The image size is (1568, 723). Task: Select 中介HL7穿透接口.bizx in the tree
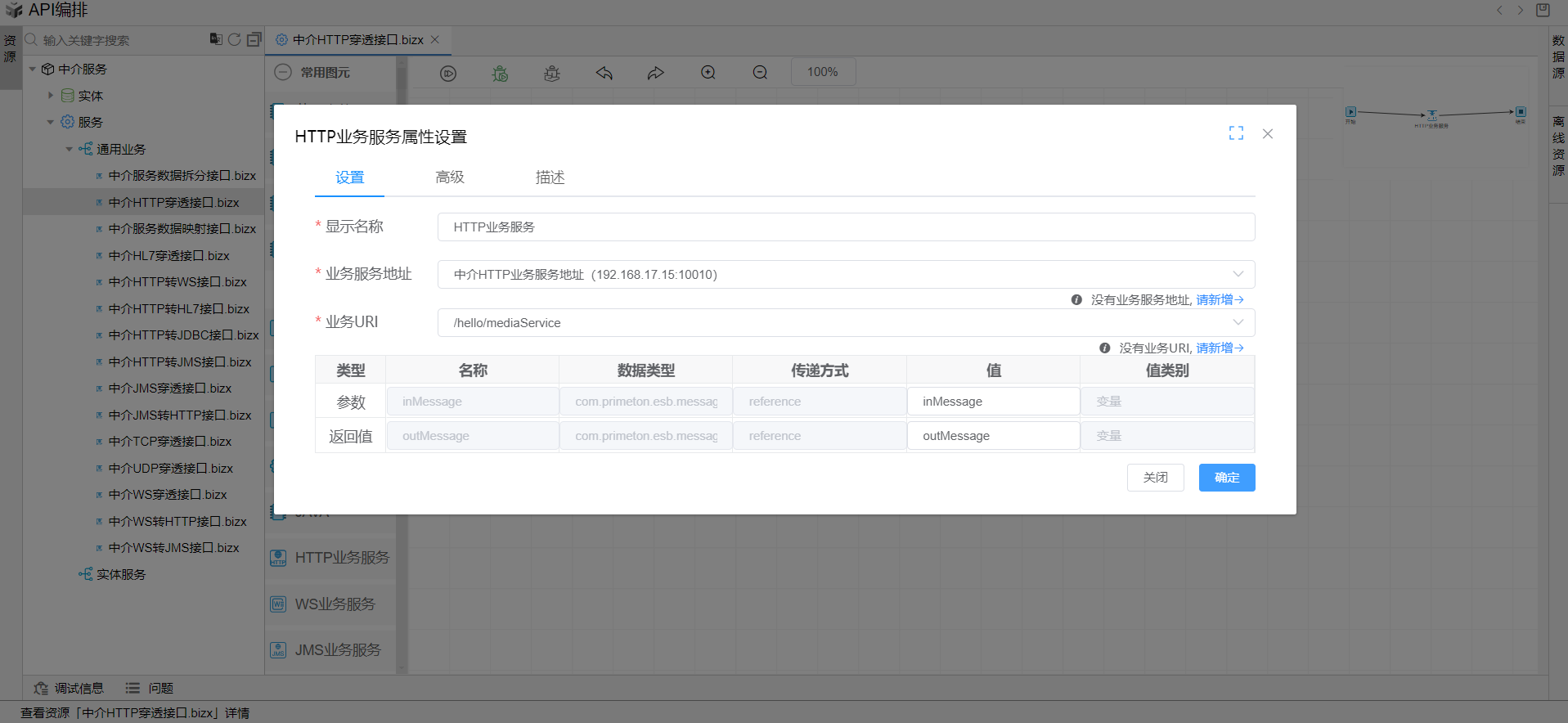pyautogui.click(x=168, y=256)
